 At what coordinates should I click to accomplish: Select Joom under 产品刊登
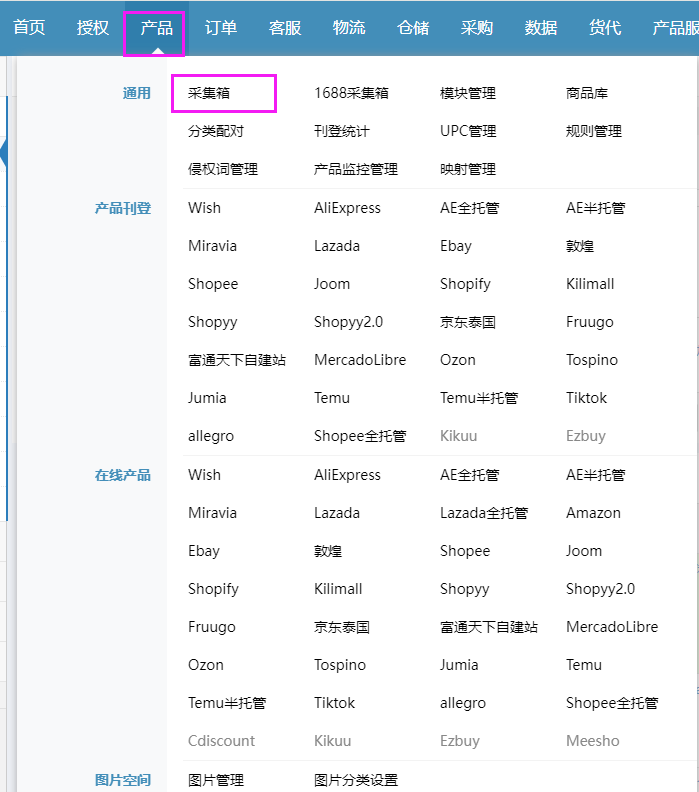(x=331, y=284)
